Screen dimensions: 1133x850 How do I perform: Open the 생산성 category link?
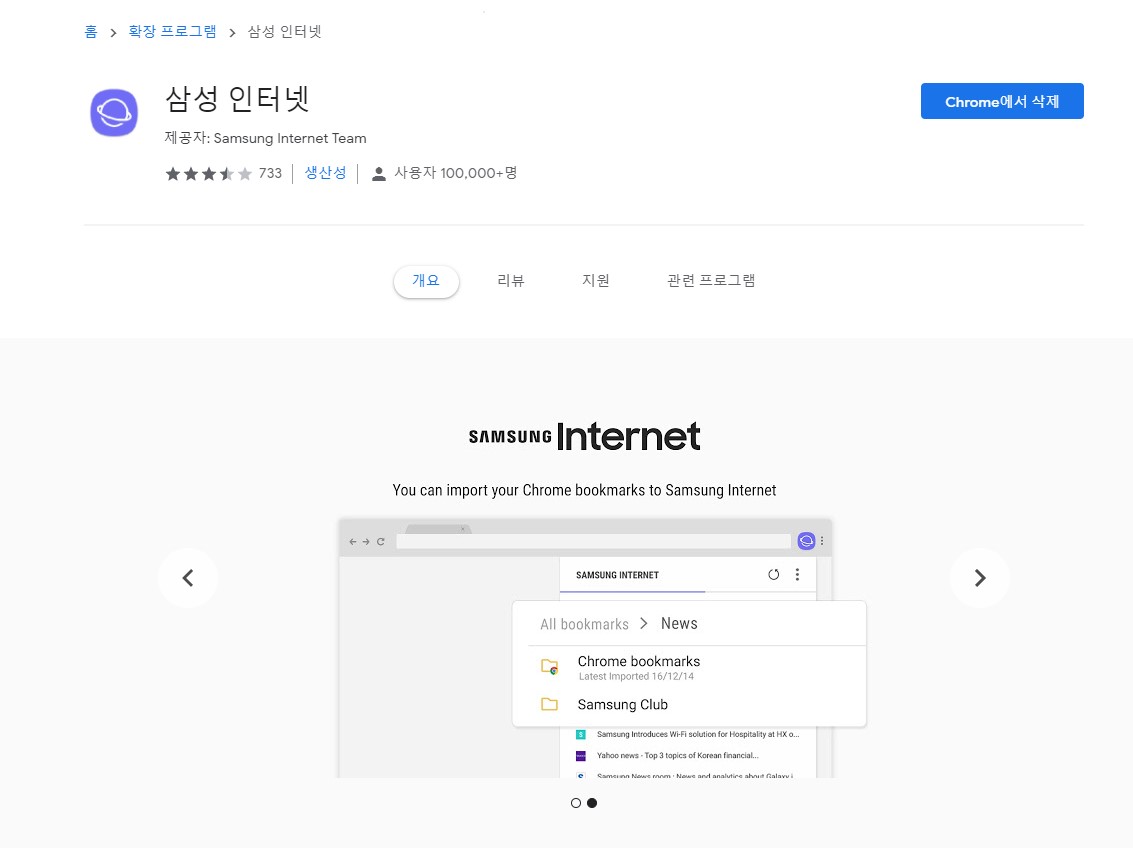[325, 173]
